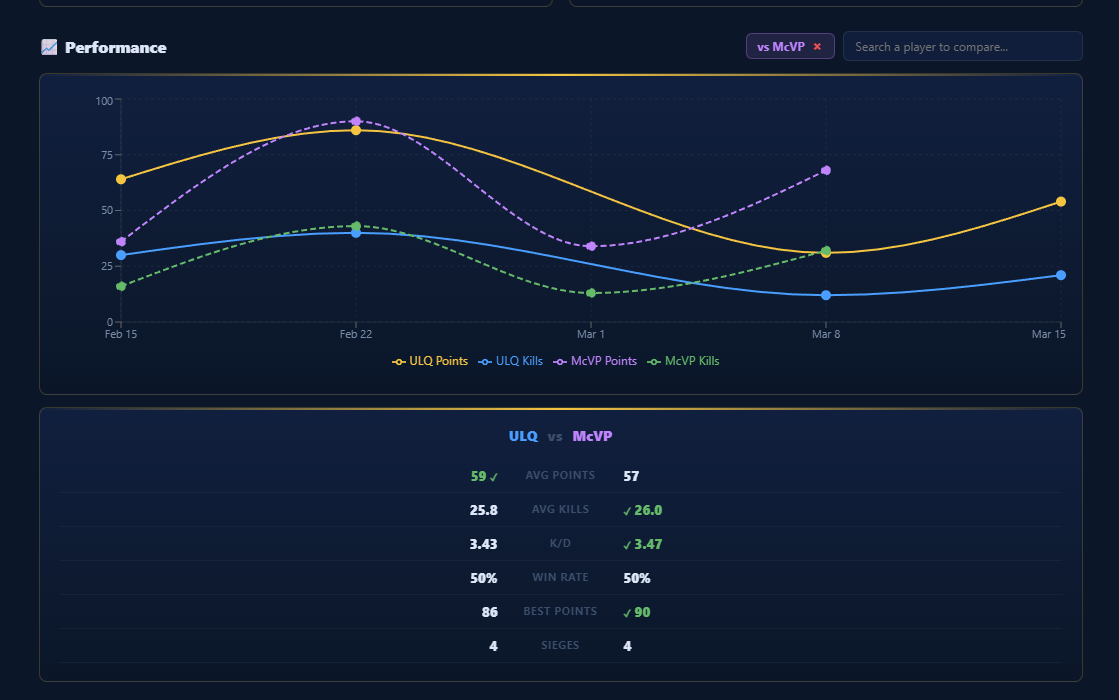This screenshot has height=700, width=1119.
Task: Toggle ULQ Points series in the legend
Action: 430,361
